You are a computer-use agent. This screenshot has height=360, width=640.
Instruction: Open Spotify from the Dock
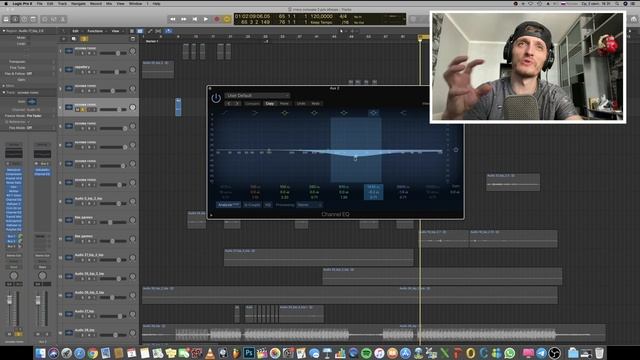(x=366, y=353)
